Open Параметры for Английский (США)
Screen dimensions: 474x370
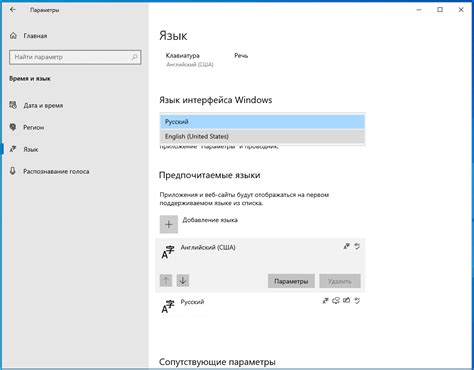(291, 281)
